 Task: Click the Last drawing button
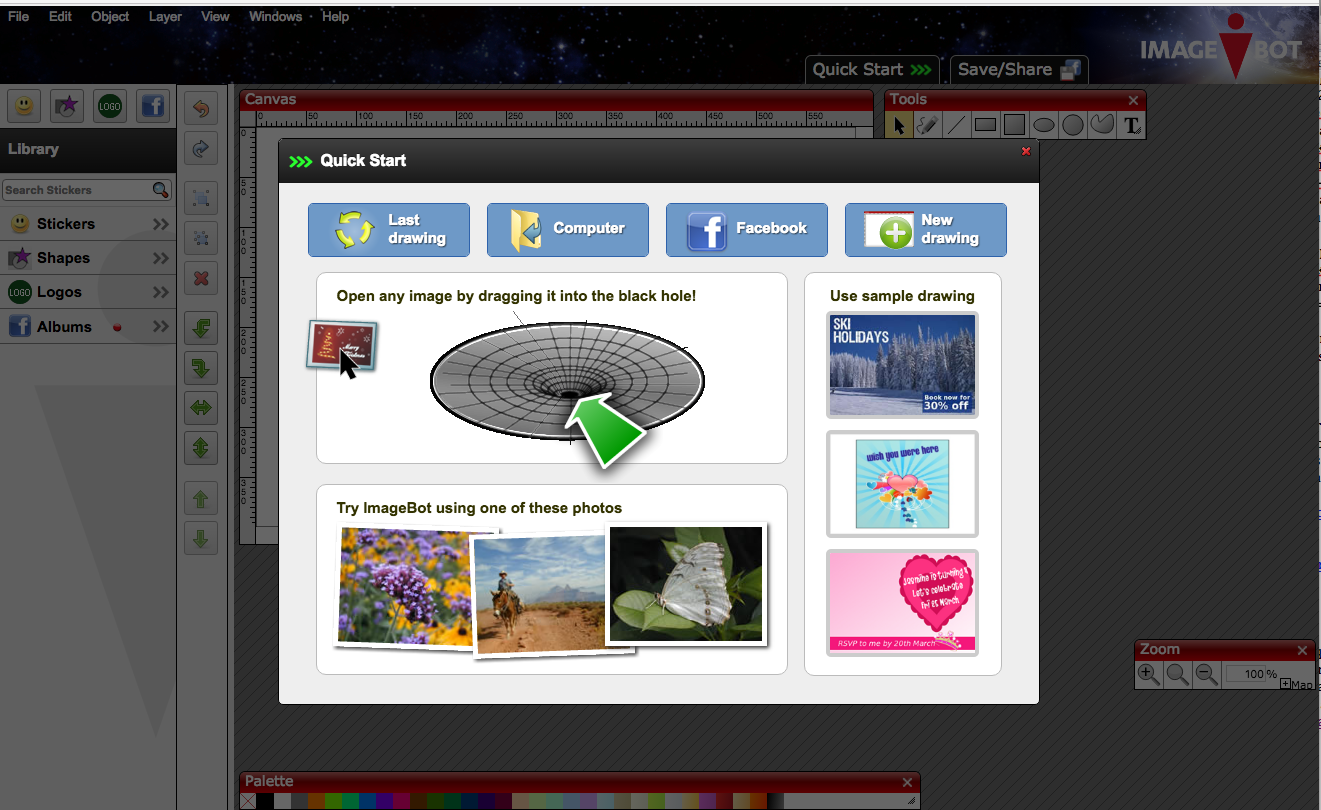tap(389, 229)
